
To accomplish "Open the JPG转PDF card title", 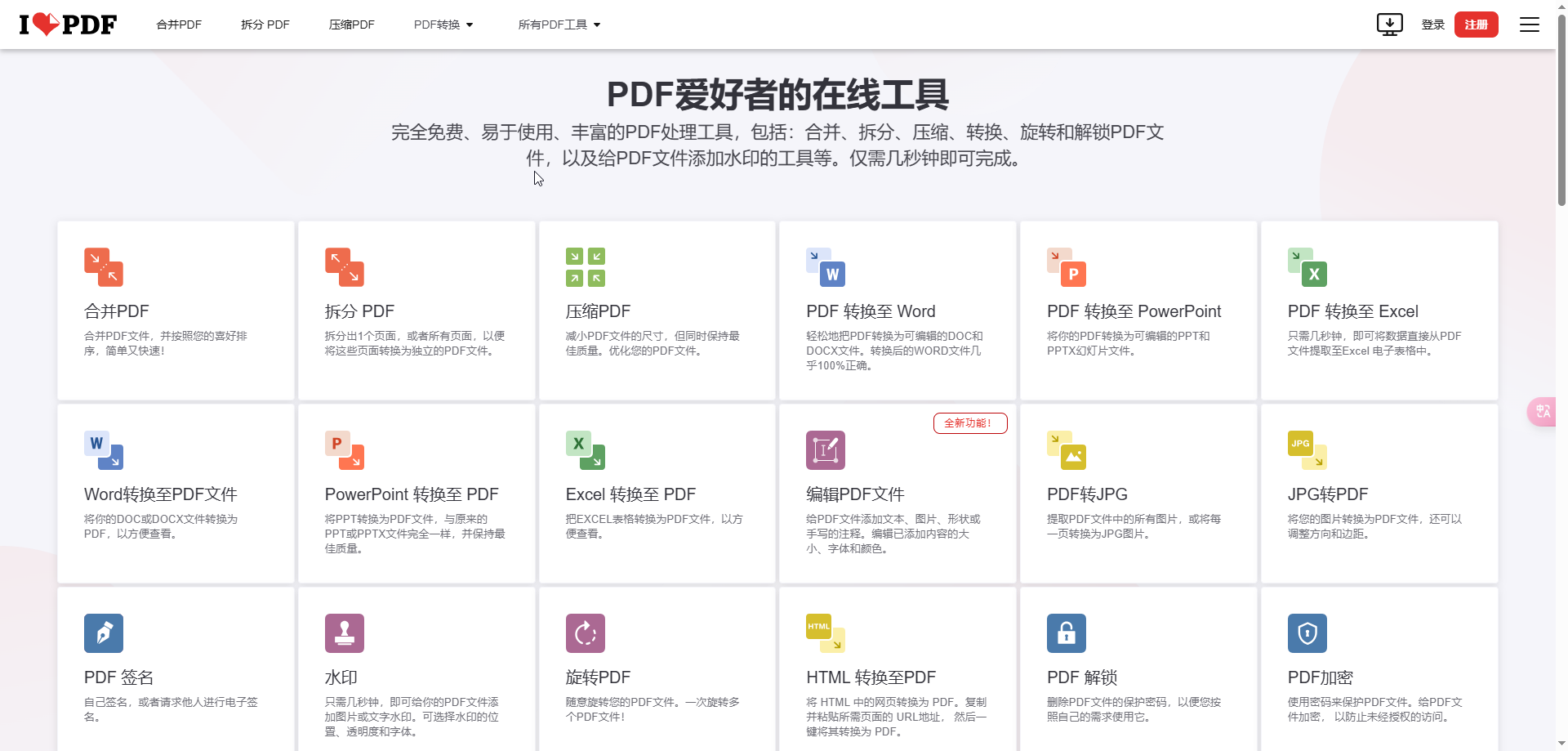I will pyautogui.click(x=1328, y=494).
